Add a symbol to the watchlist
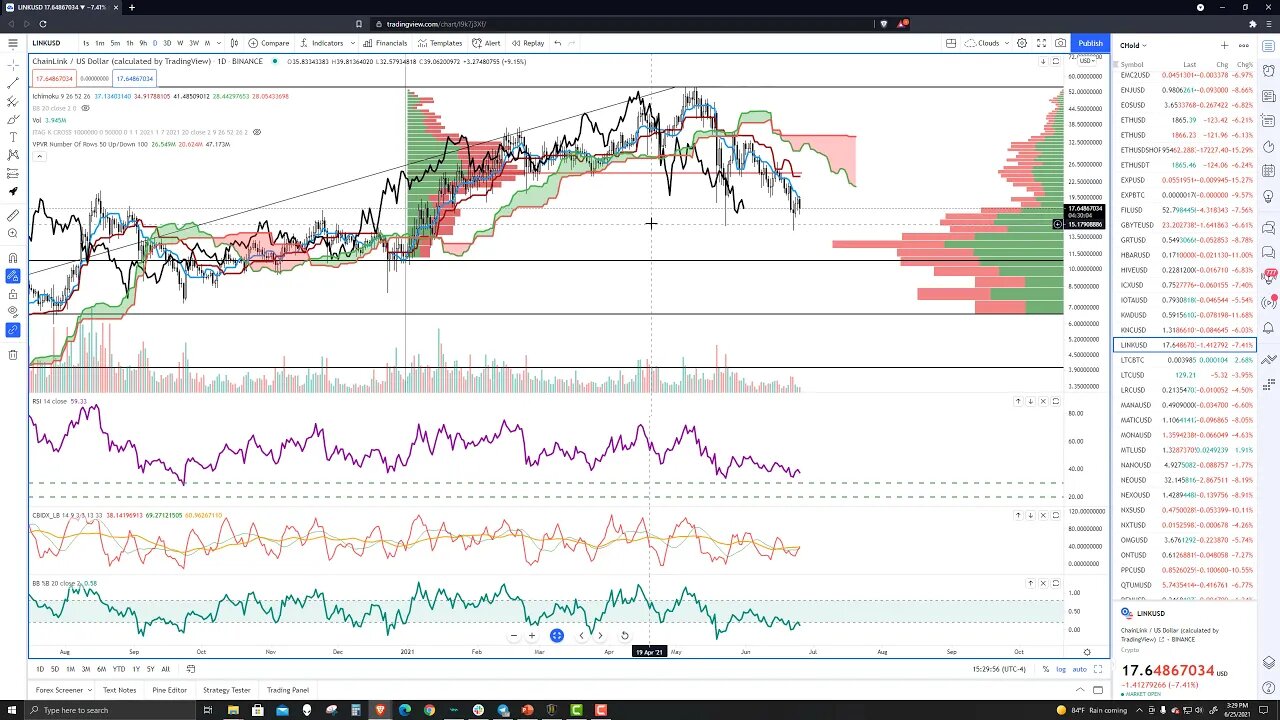The width and height of the screenshot is (1280, 720). click(x=1224, y=45)
